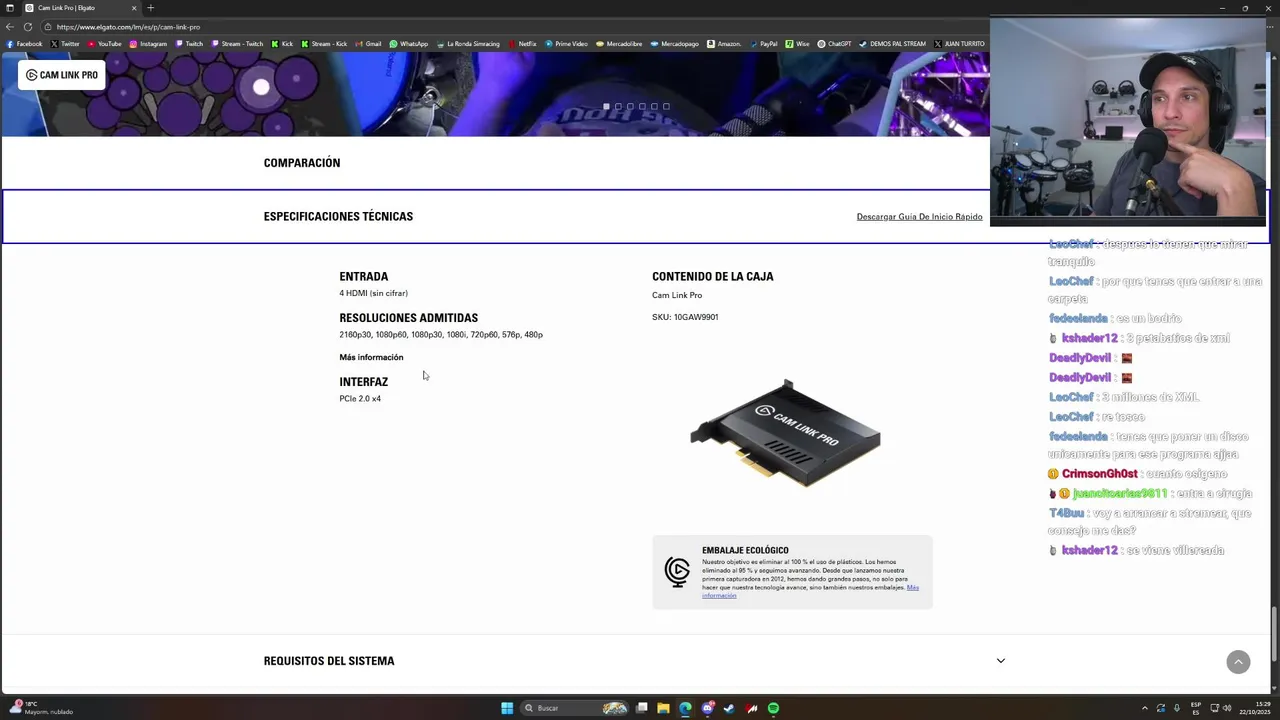This screenshot has height=720, width=1280.
Task: Open the JUAN TURRITO bookmark
Action: [x=959, y=44]
